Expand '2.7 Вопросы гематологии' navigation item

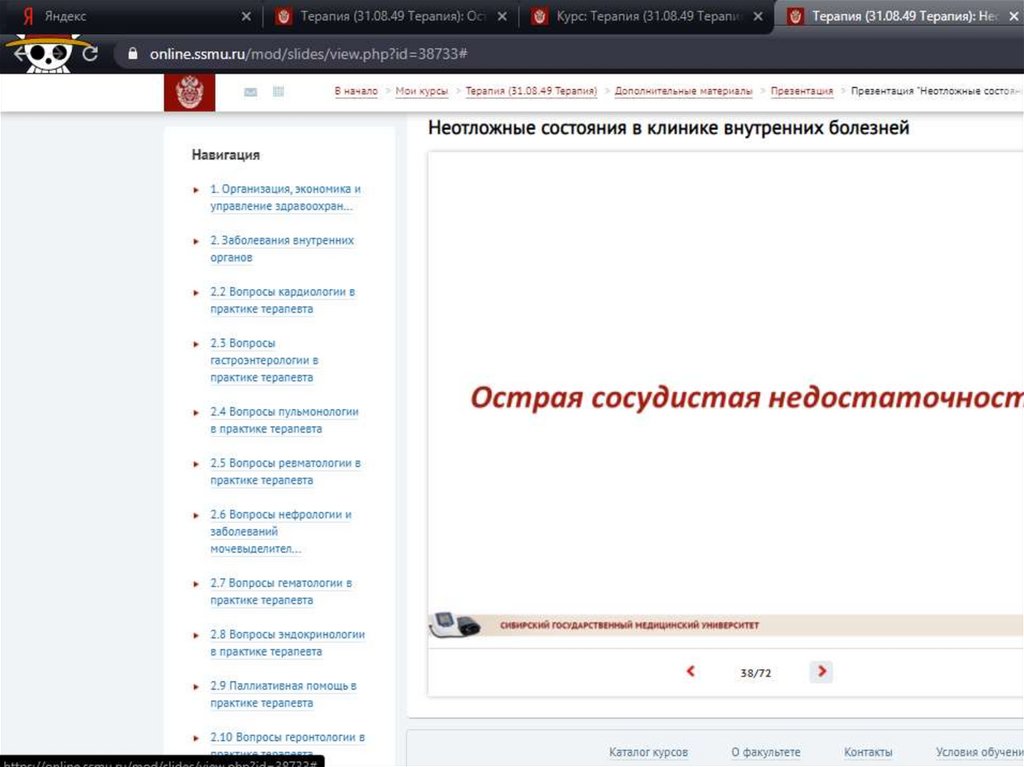pyautogui.click(x=196, y=583)
